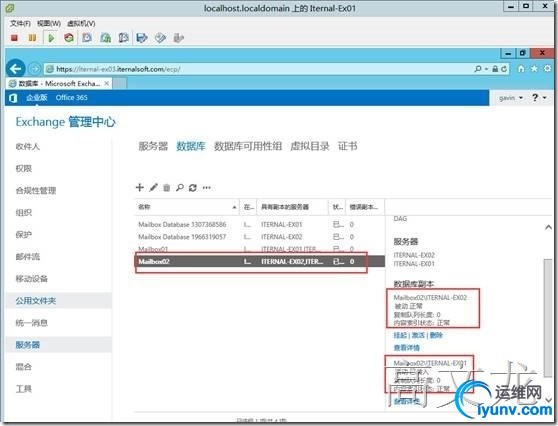
Task: Click 挂起 link for ITERNAL-EX02 copy
Action: [x=400, y=335]
